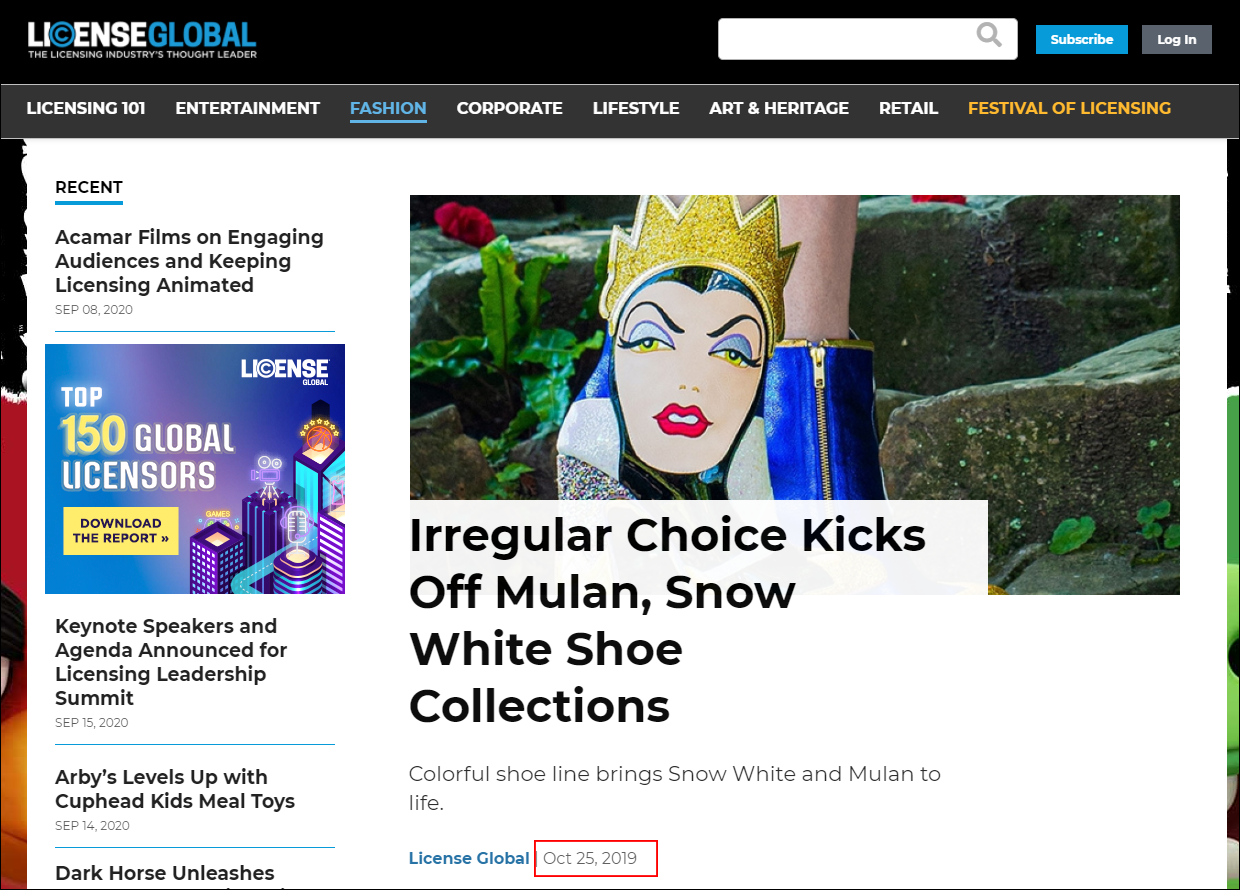Click the search magnifier icon

coord(989,36)
